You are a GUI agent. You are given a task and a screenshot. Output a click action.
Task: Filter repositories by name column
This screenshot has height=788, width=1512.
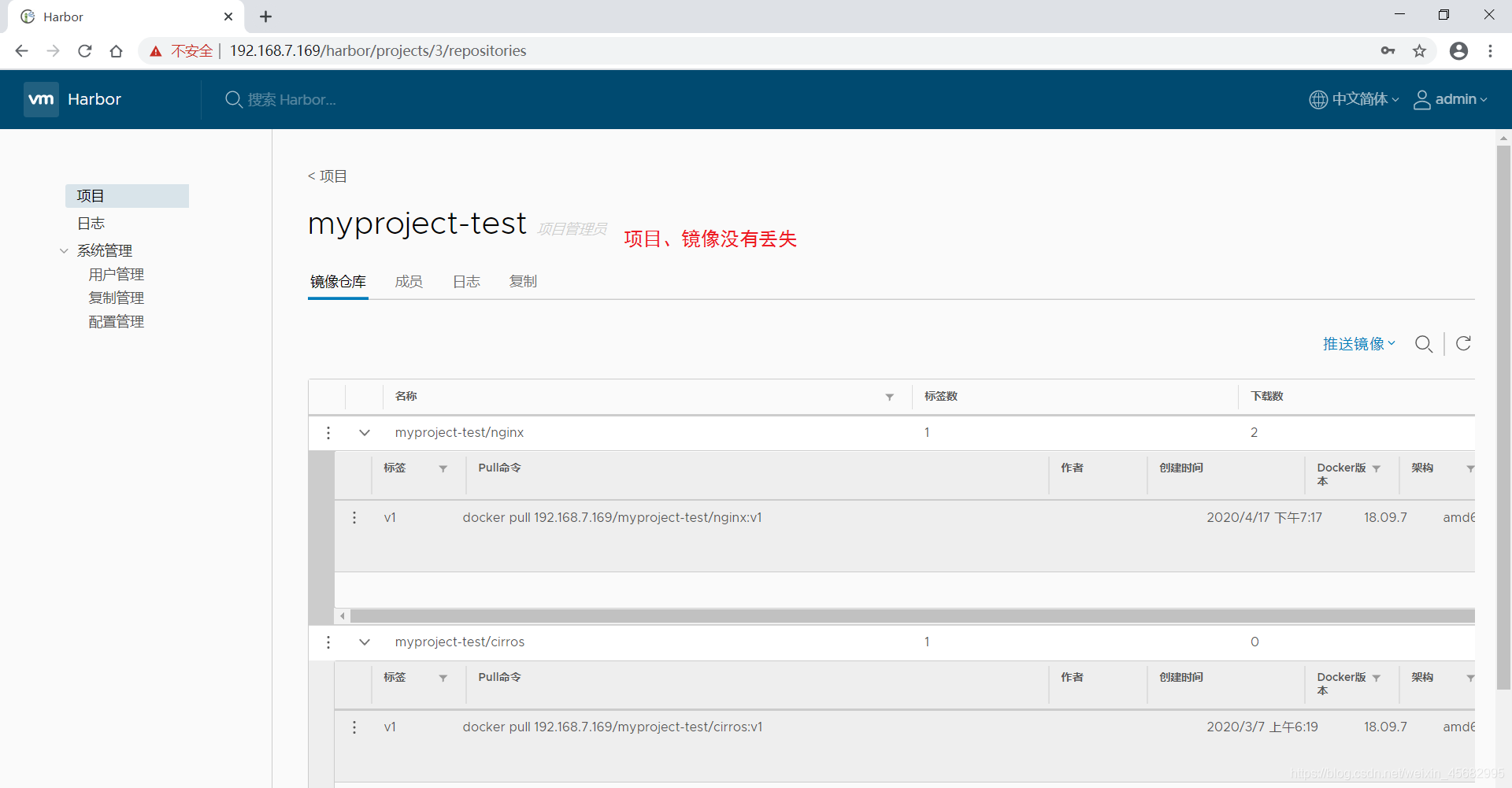[889, 397]
